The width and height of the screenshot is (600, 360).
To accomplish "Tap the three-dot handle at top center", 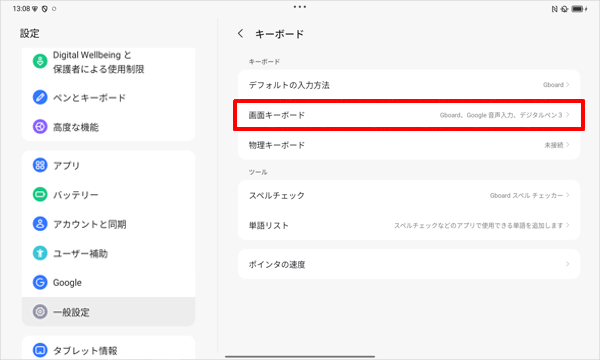I will point(300,7).
